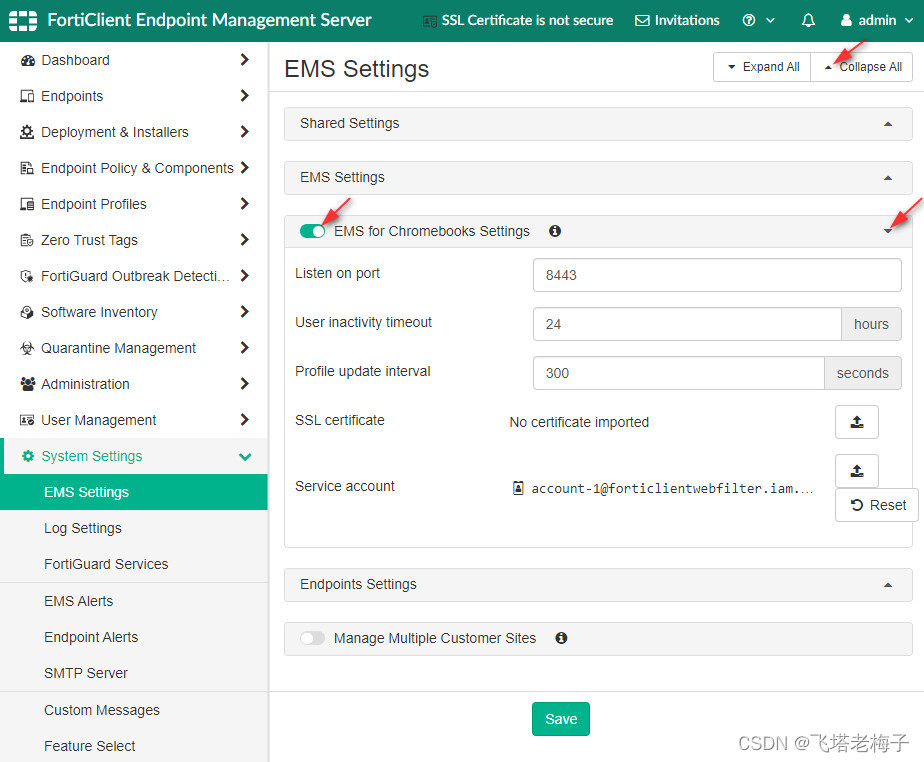Click the service account file icon
The image size is (924, 762).
pyautogui.click(x=518, y=488)
